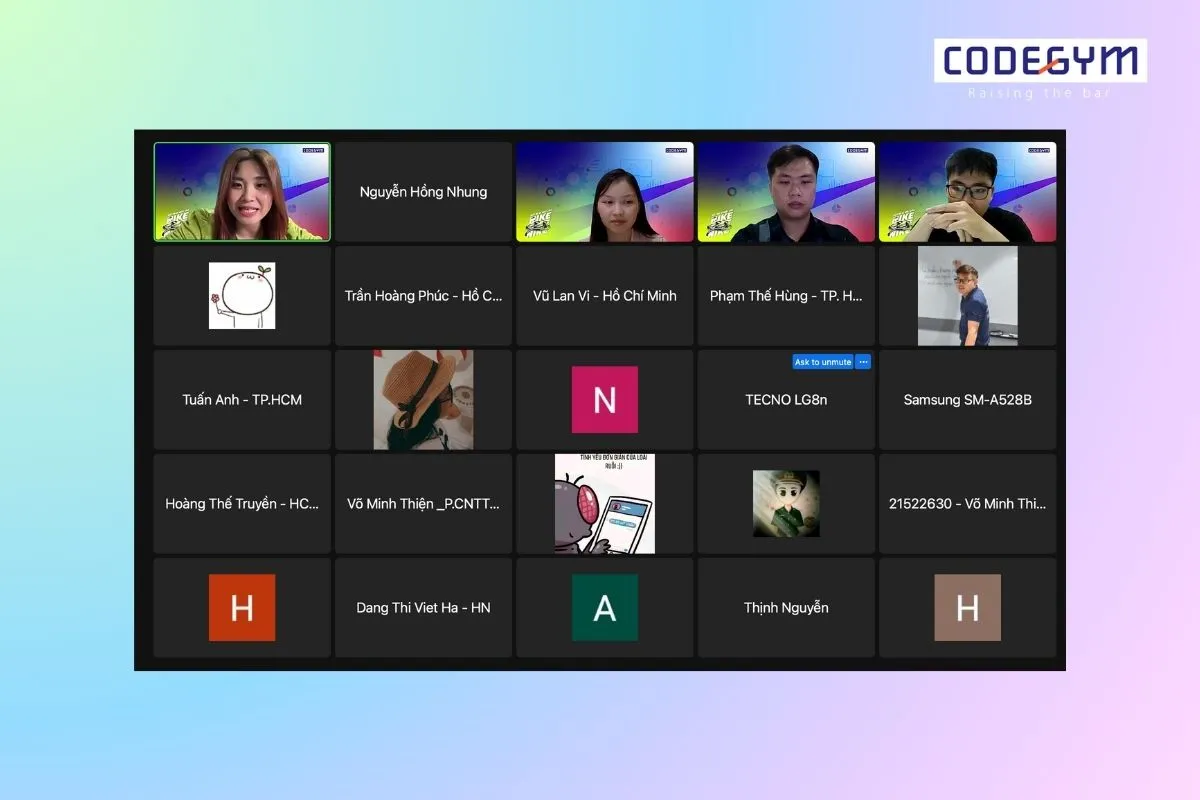Click the brown H avatar

pos(967,607)
